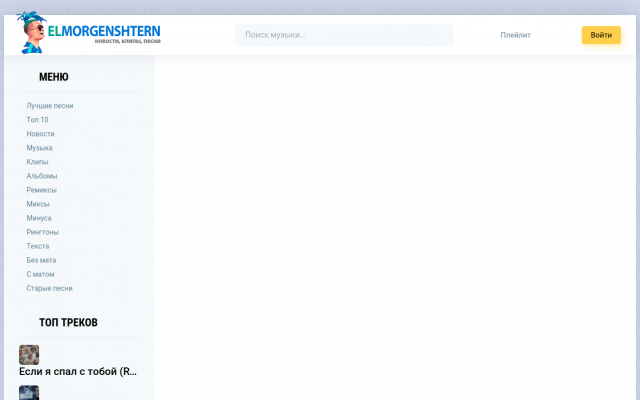640x400 pixels.
Task: Click the yellow Войти login button
Action: (x=601, y=35)
